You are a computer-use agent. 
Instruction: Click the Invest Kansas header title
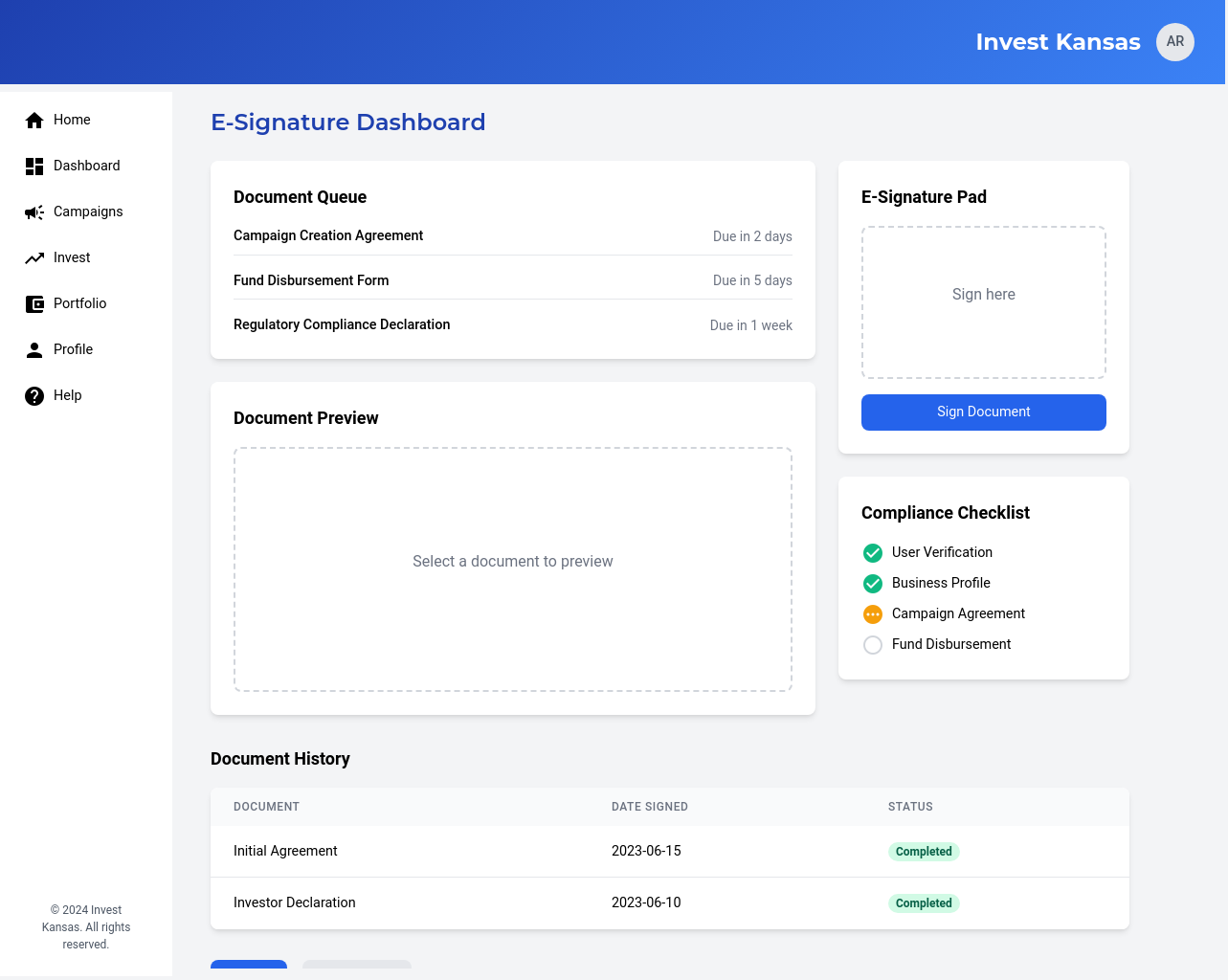(1058, 42)
